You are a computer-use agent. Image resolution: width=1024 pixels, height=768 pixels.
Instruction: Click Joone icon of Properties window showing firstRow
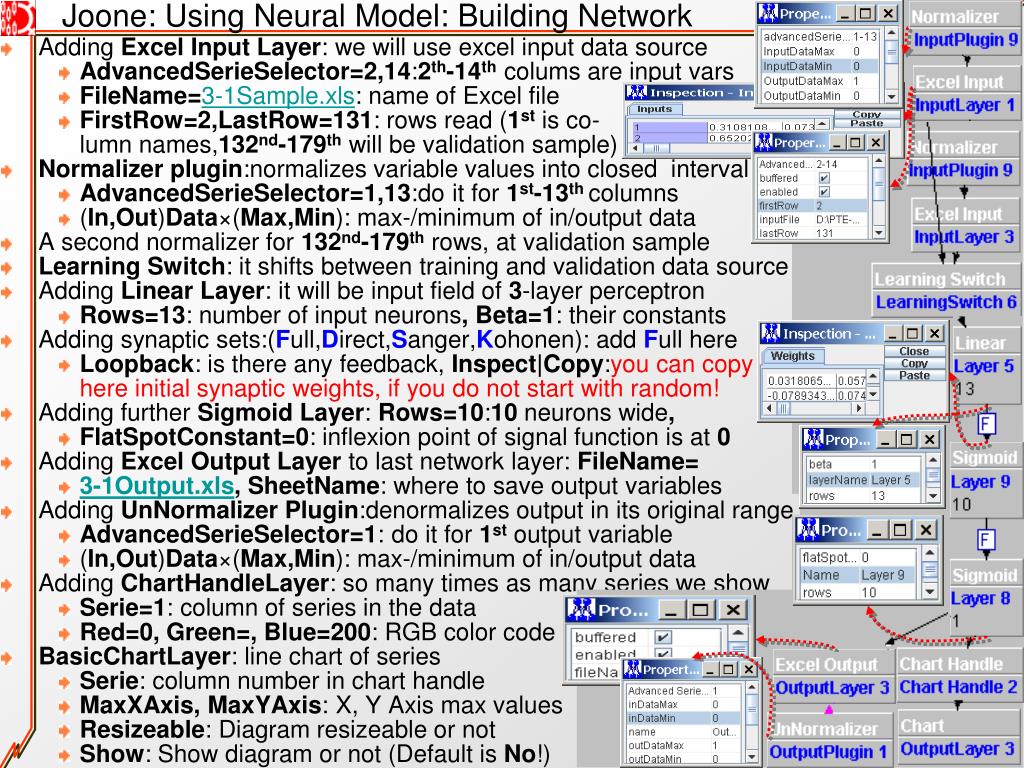(764, 142)
